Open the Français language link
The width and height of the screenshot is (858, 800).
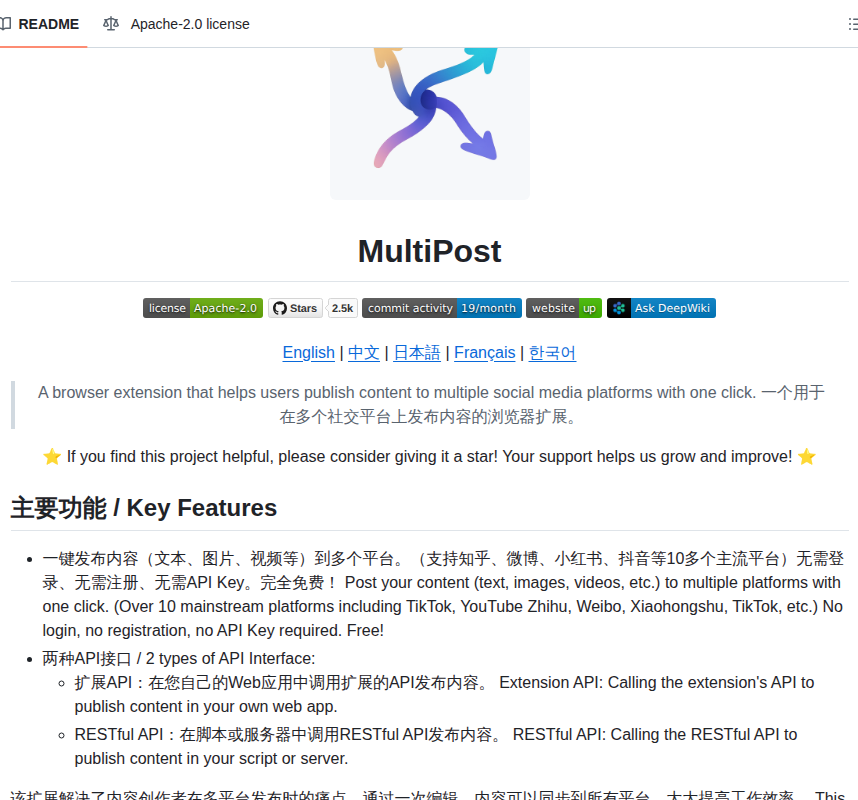485,353
